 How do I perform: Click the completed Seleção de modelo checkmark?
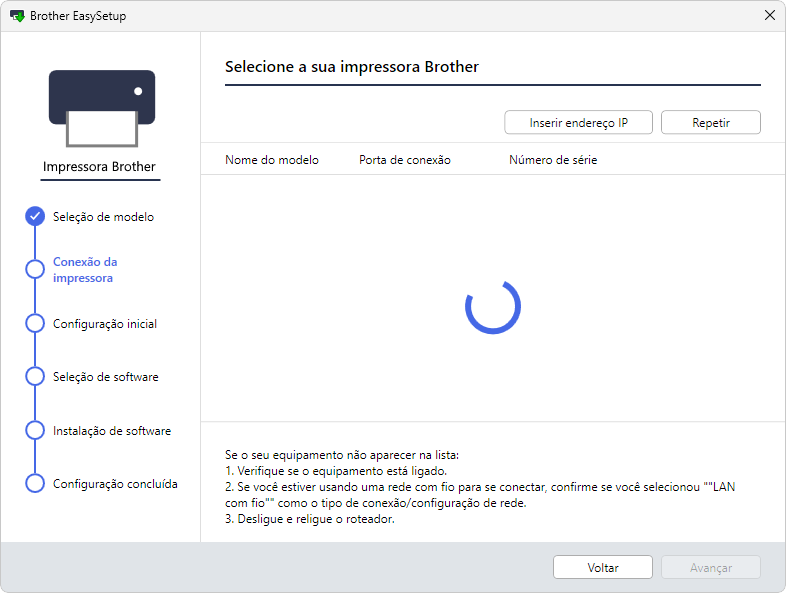pos(35,216)
